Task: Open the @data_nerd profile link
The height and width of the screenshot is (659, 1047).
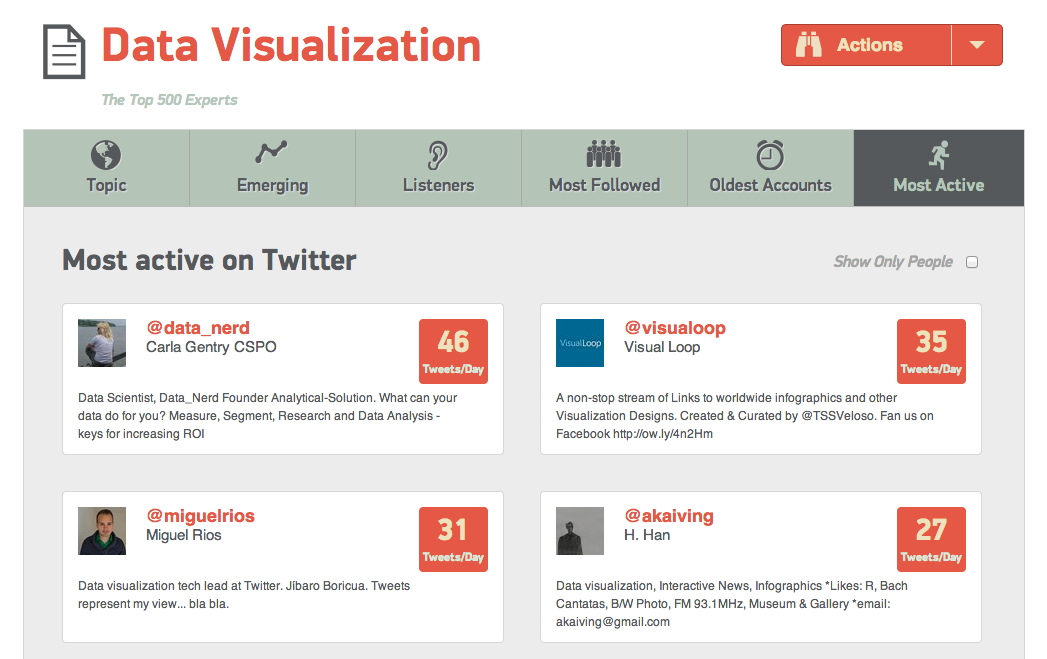Action: [198, 328]
